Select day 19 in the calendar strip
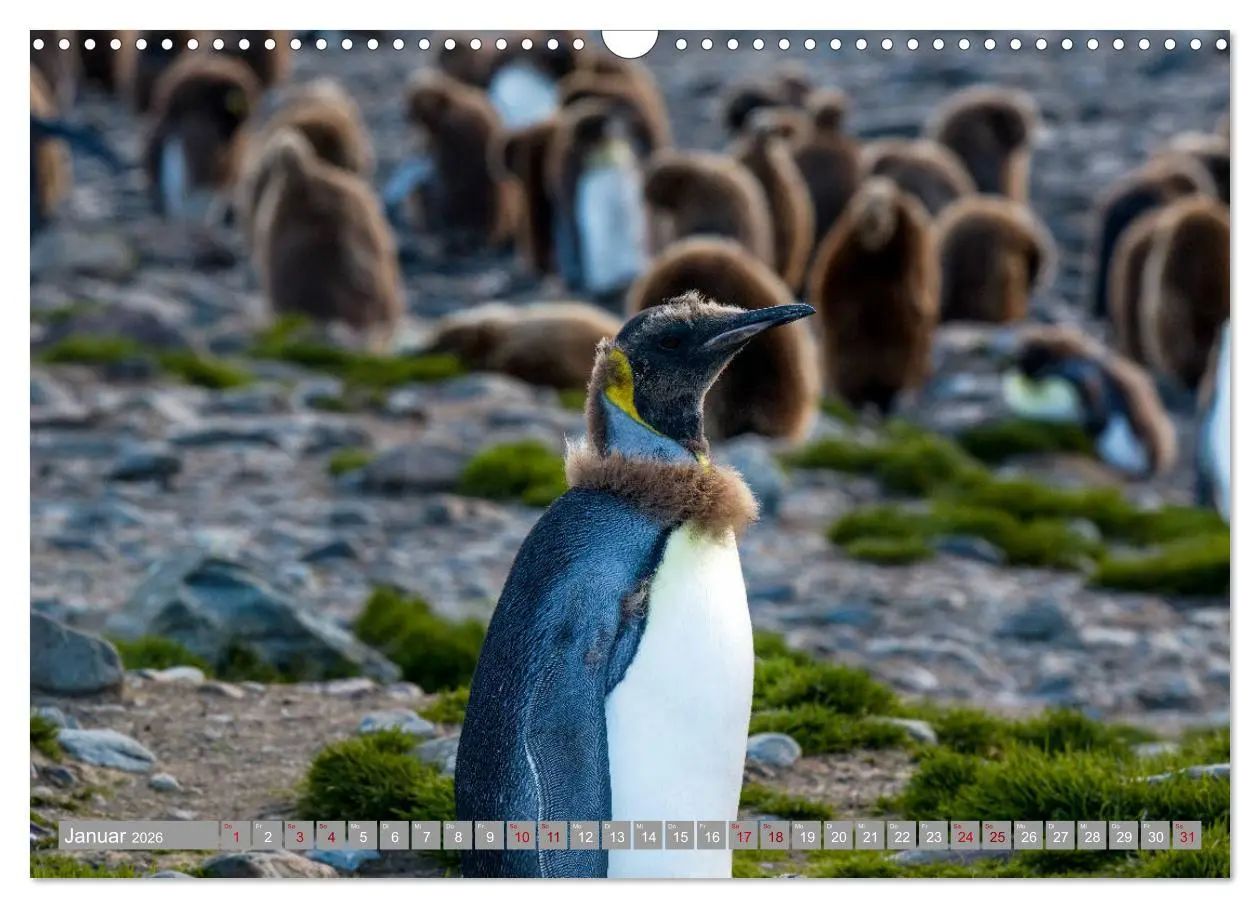 [x=806, y=835]
